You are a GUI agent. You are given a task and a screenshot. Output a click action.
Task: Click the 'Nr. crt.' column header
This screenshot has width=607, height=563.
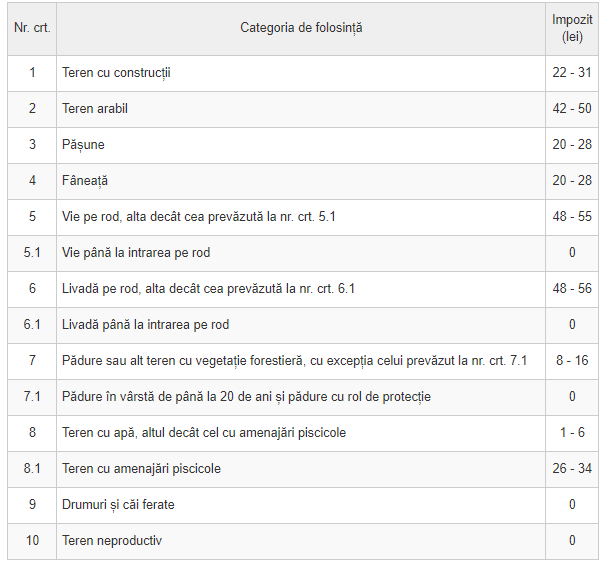click(x=31, y=28)
